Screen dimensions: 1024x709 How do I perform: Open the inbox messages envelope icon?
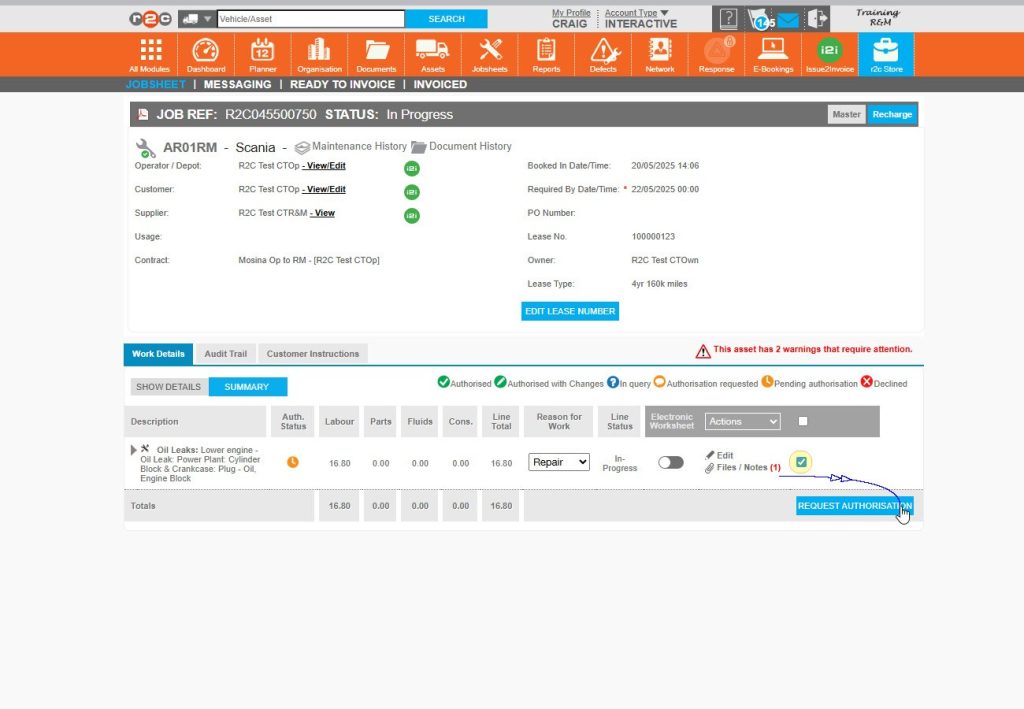(x=791, y=16)
